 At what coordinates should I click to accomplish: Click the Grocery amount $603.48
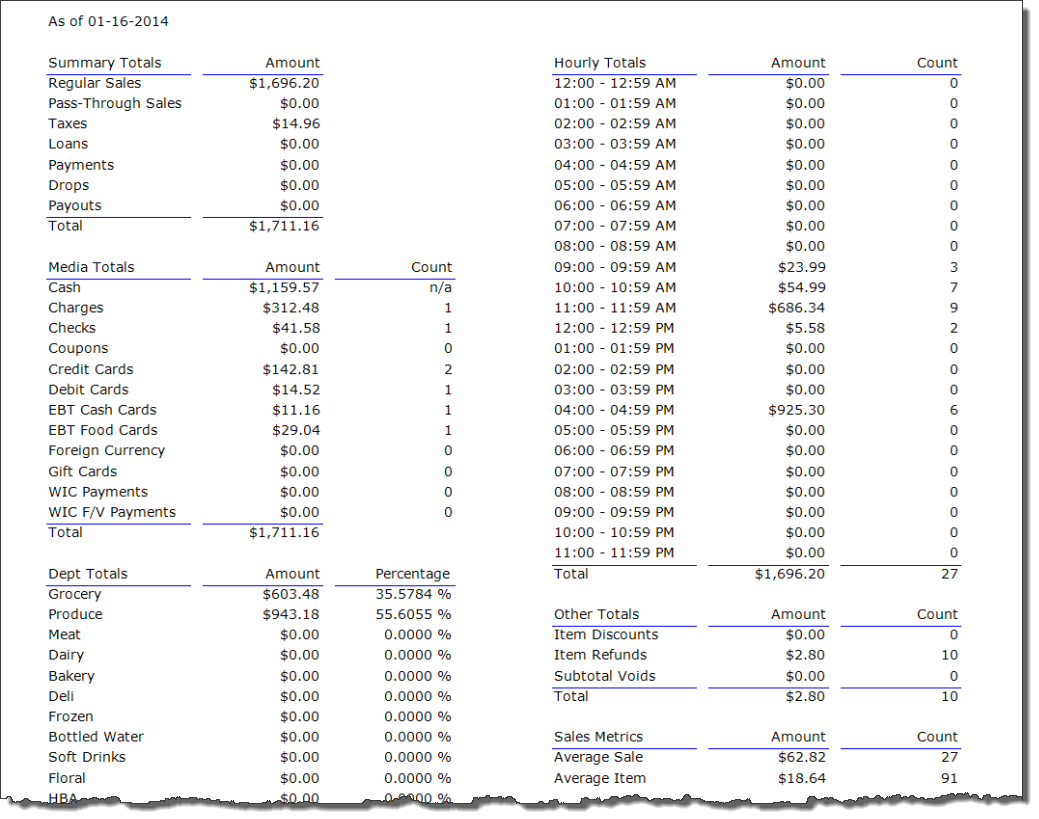coord(291,594)
